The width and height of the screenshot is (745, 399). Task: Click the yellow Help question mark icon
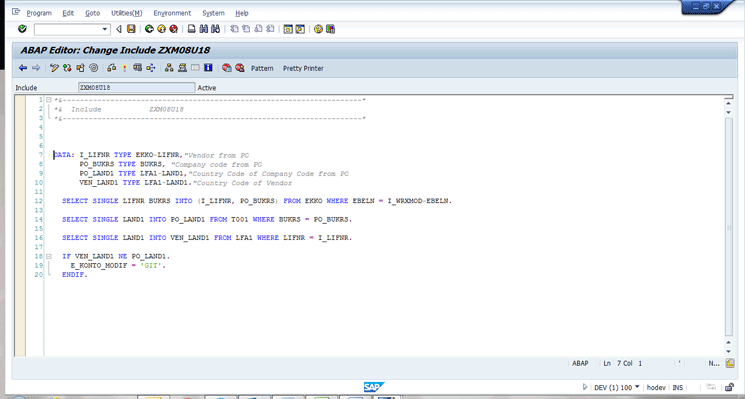[318, 29]
